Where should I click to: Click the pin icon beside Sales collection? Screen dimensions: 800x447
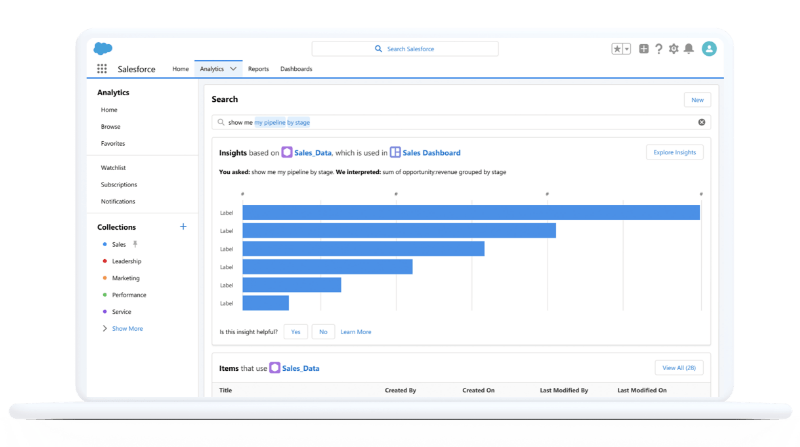(x=135, y=244)
